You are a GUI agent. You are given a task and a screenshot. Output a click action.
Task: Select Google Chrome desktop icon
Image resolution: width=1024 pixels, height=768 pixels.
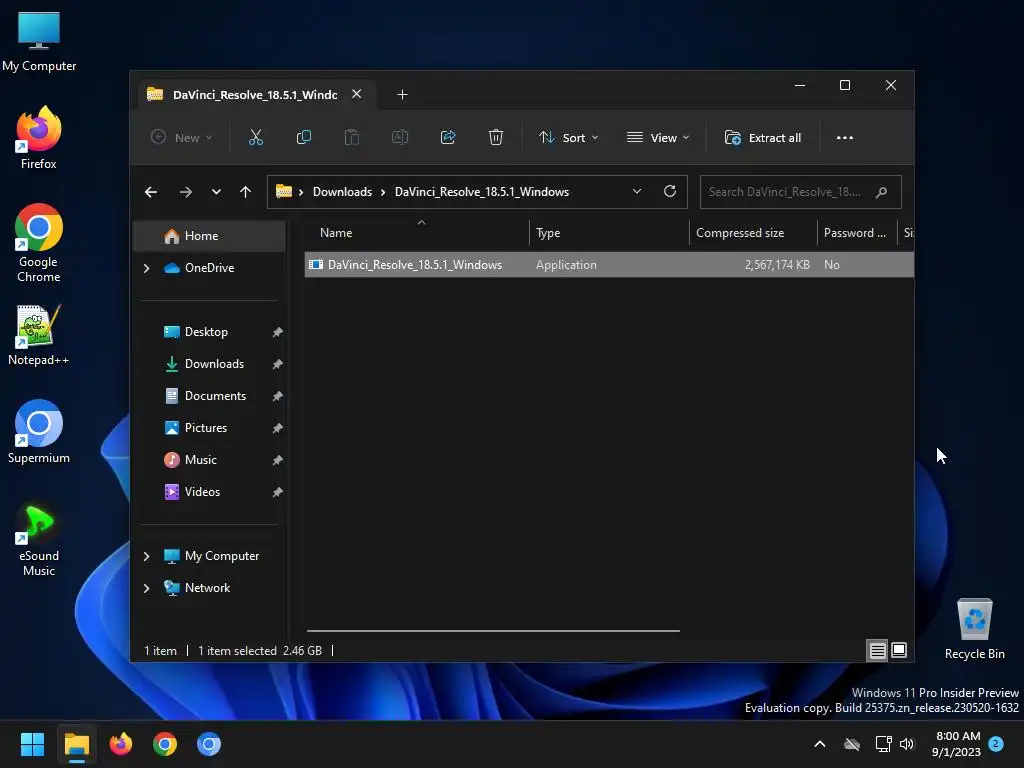click(x=39, y=243)
